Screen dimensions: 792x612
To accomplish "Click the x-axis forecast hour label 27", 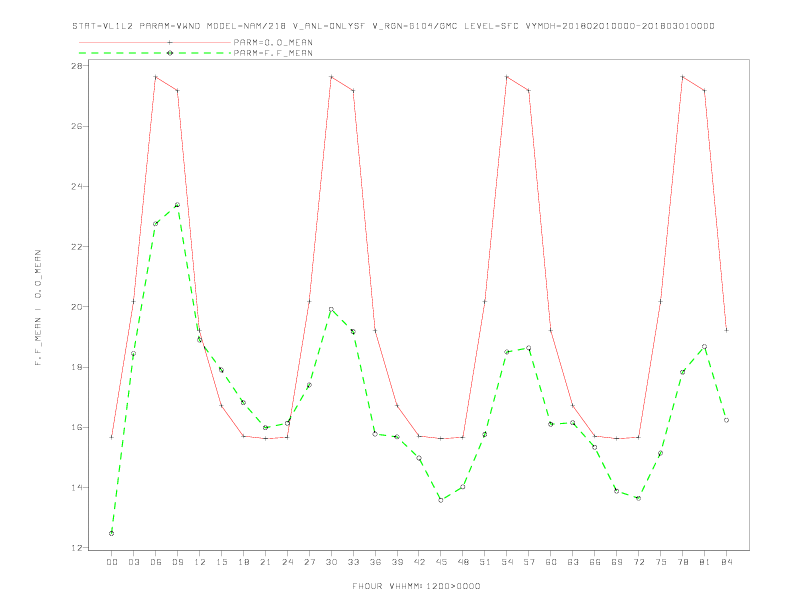I will pyautogui.click(x=309, y=562).
